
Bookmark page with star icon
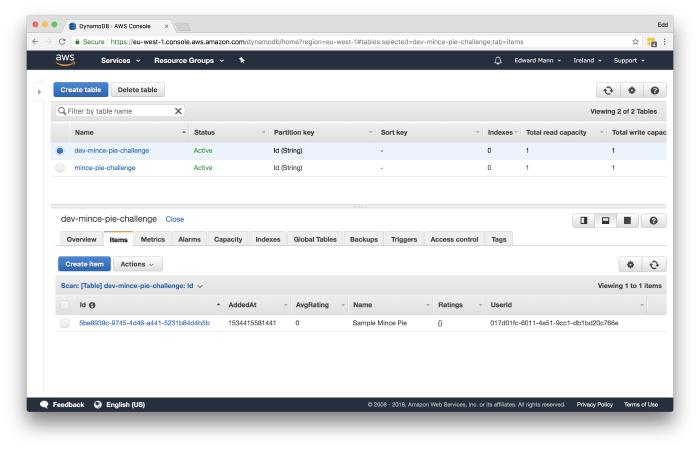(635, 42)
